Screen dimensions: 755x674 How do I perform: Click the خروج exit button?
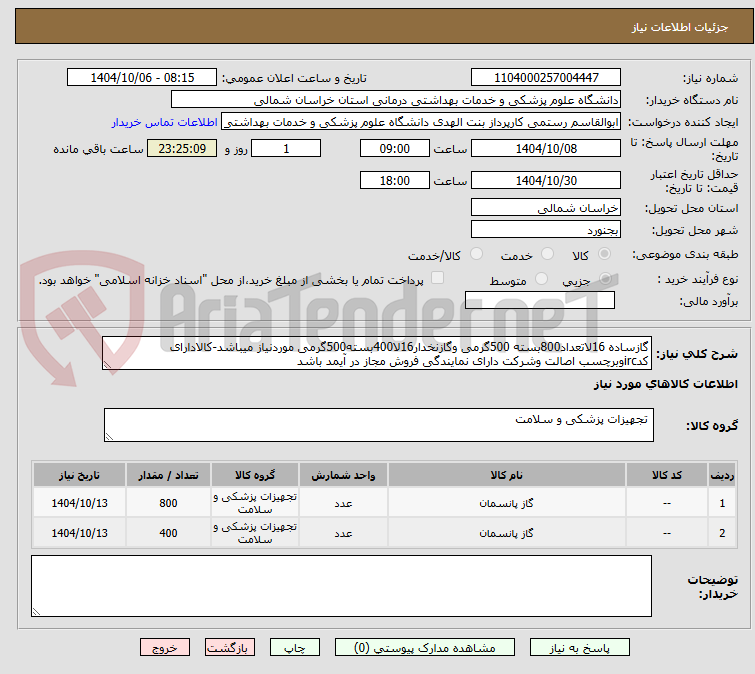tap(165, 648)
